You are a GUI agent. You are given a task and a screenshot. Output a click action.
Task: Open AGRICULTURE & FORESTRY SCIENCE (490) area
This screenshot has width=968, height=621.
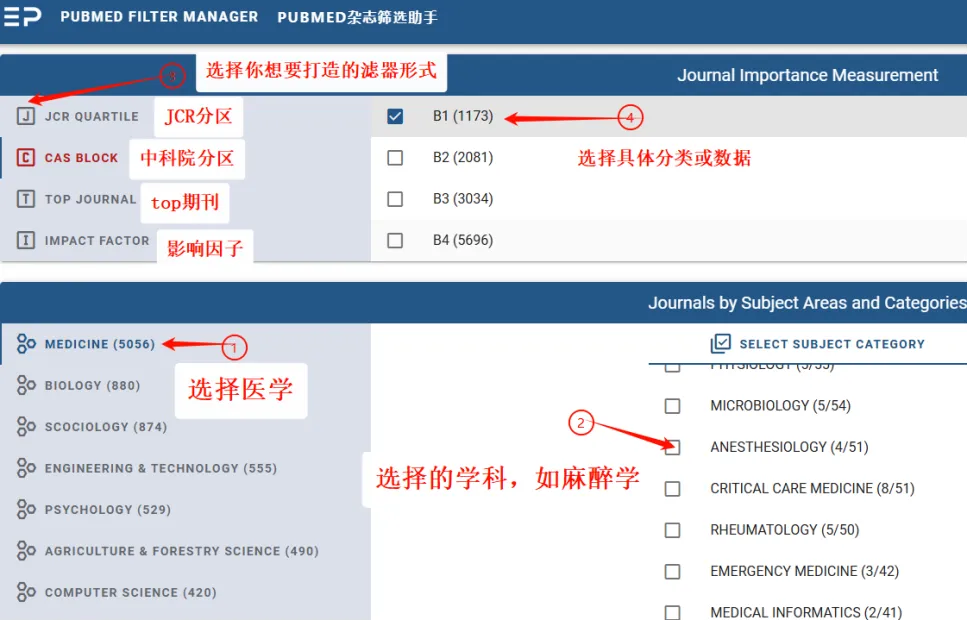tap(182, 551)
